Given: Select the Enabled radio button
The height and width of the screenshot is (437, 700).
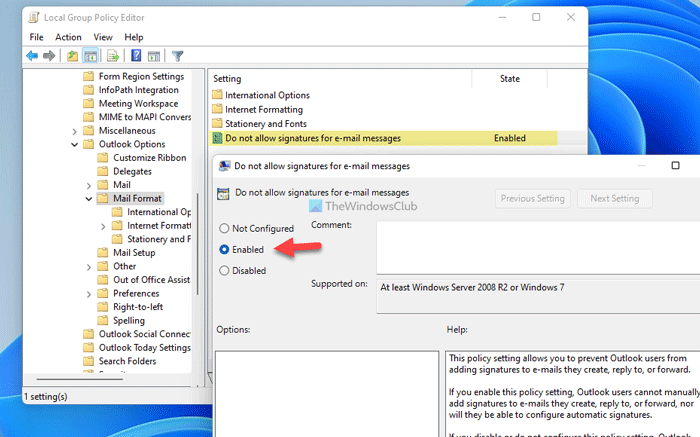Looking at the screenshot, I should (x=224, y=250).
